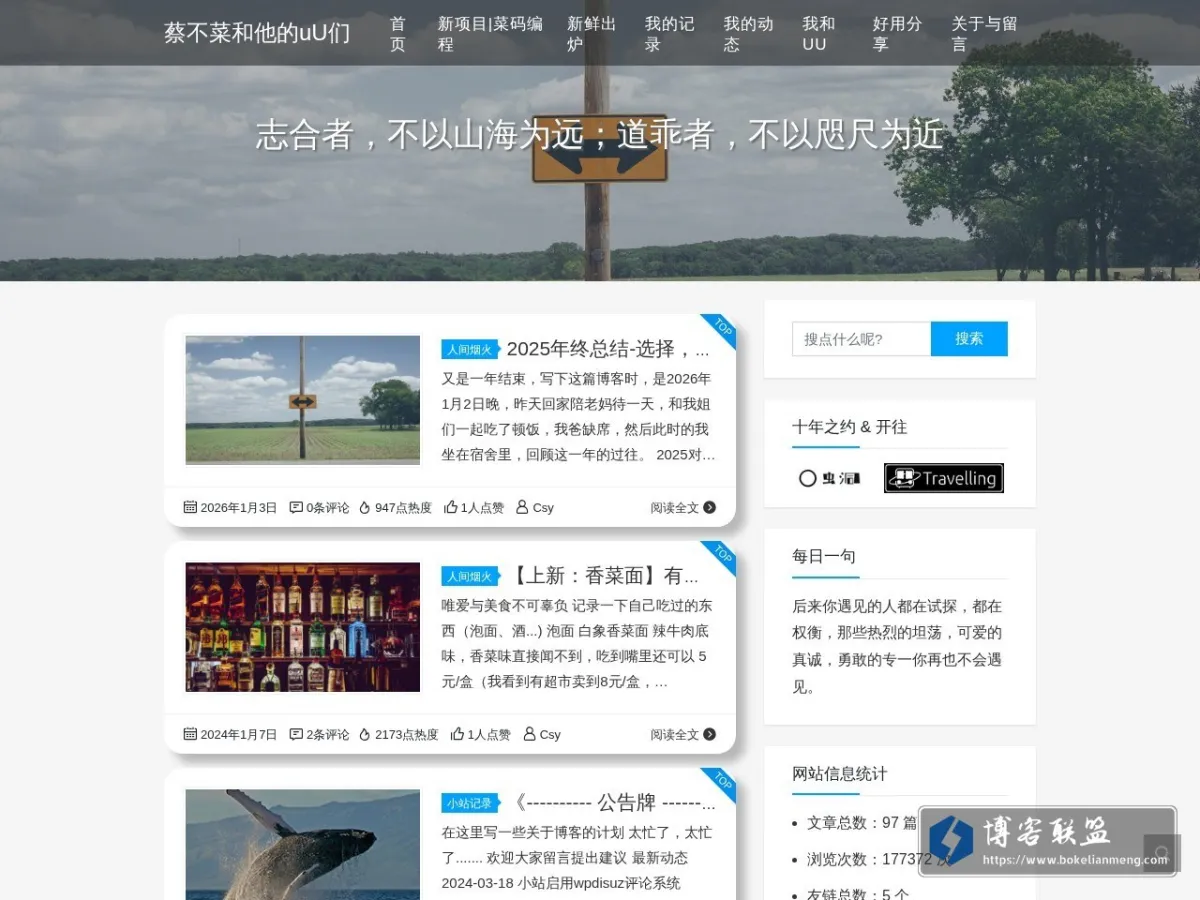The image size is (1200, 900).
Task: Click arrow icon beside 阅读全文 on 2025年终总结
Action: point(710,508)
